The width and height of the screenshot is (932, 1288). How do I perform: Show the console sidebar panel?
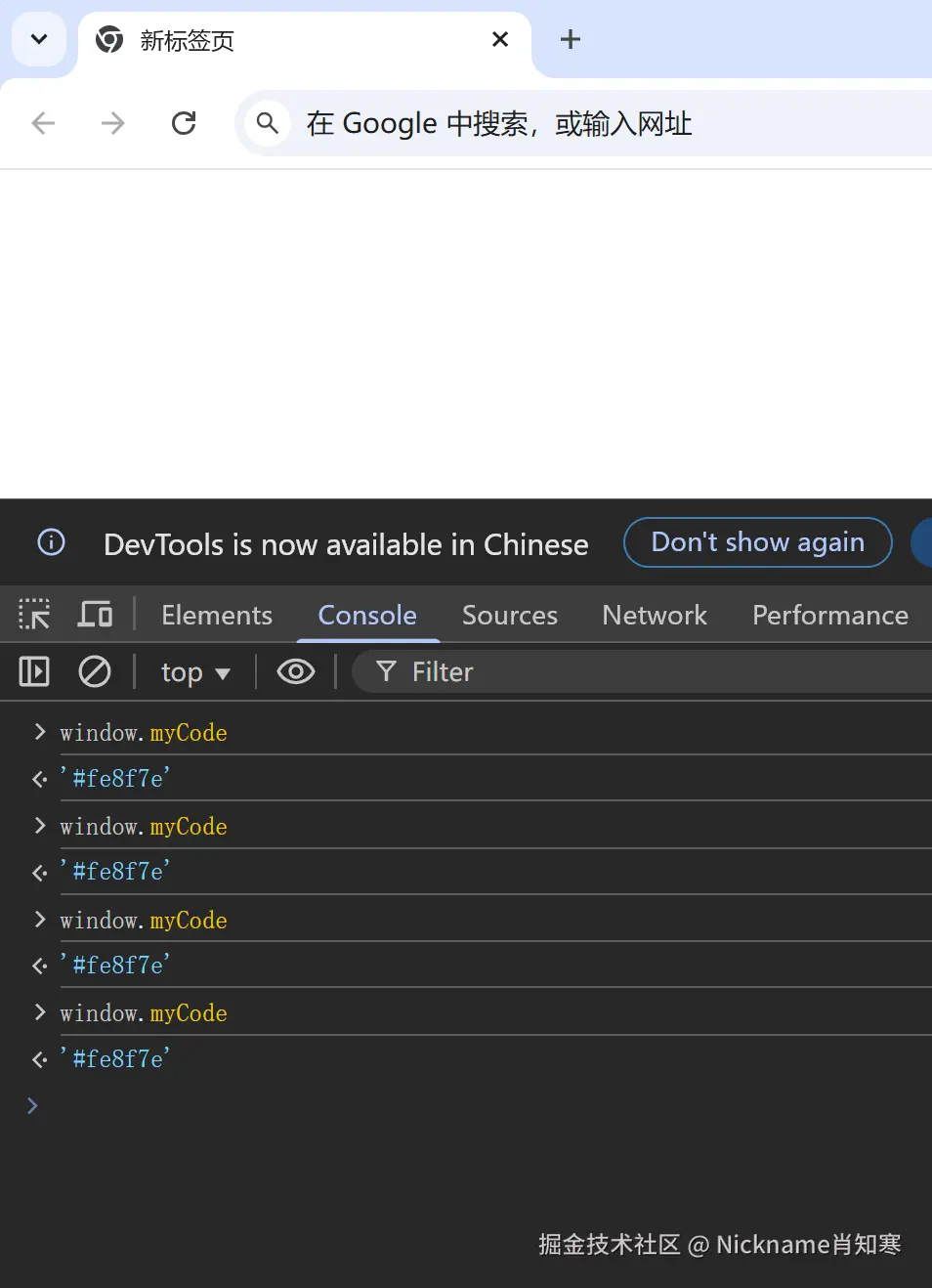[34, 672]
